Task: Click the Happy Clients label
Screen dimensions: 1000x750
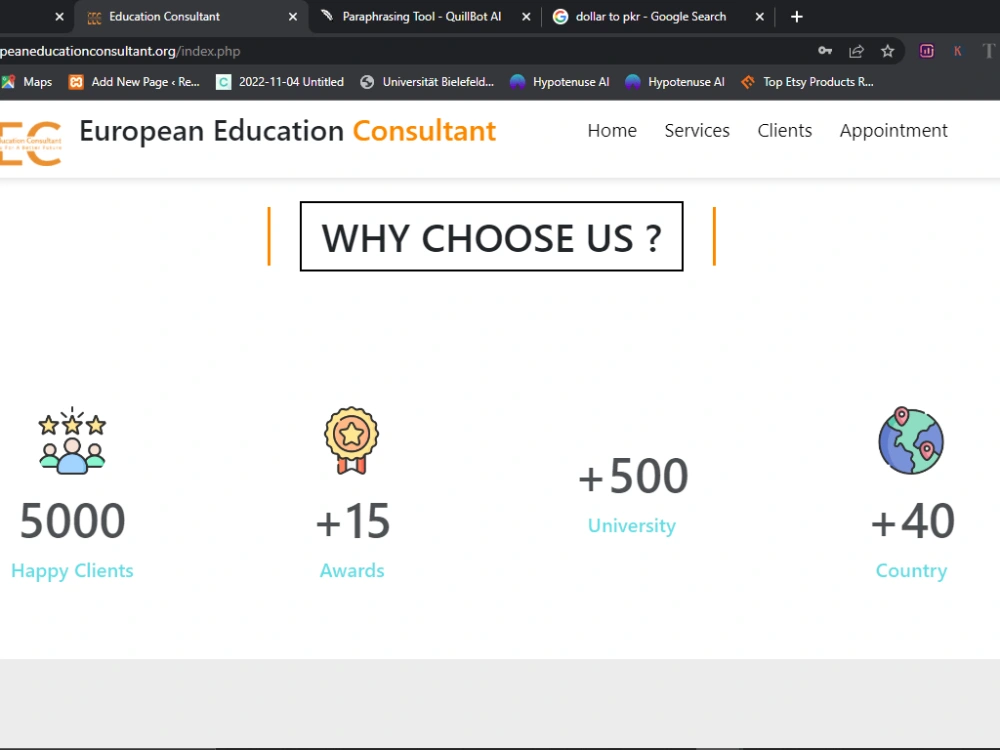Action: [72, 571]
